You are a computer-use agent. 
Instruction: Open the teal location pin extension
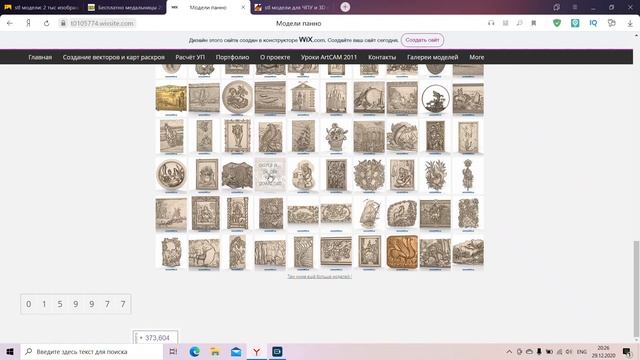[575, 23]
